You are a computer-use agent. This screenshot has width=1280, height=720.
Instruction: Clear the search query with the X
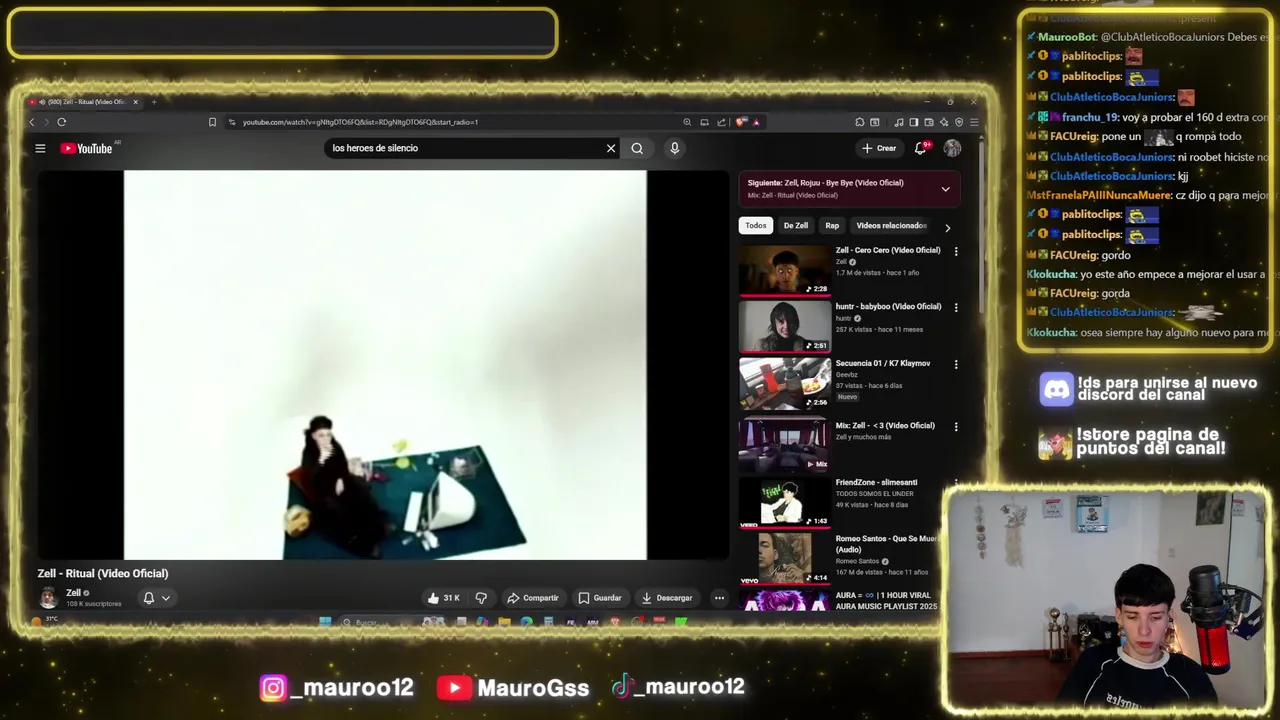point(611,148)
